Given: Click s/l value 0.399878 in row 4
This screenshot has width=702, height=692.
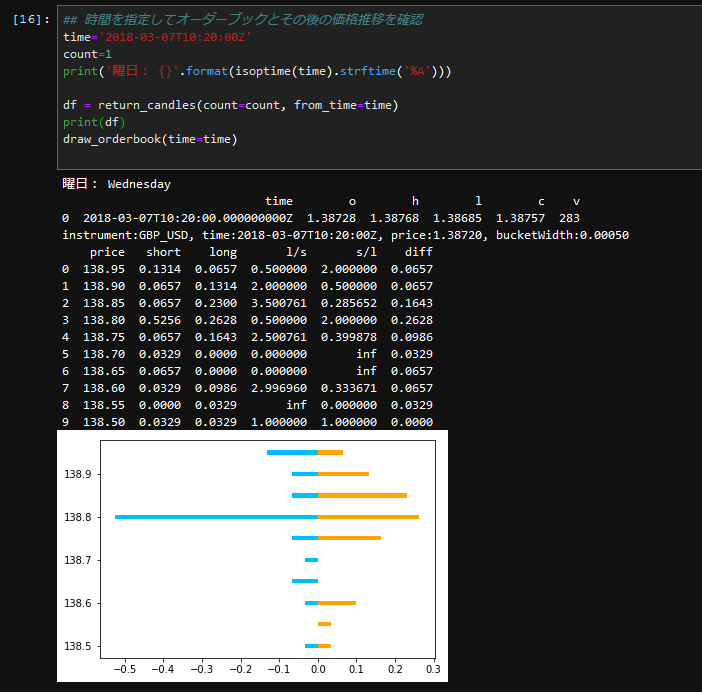Looking at the screenshot, I should pos(349,337).
